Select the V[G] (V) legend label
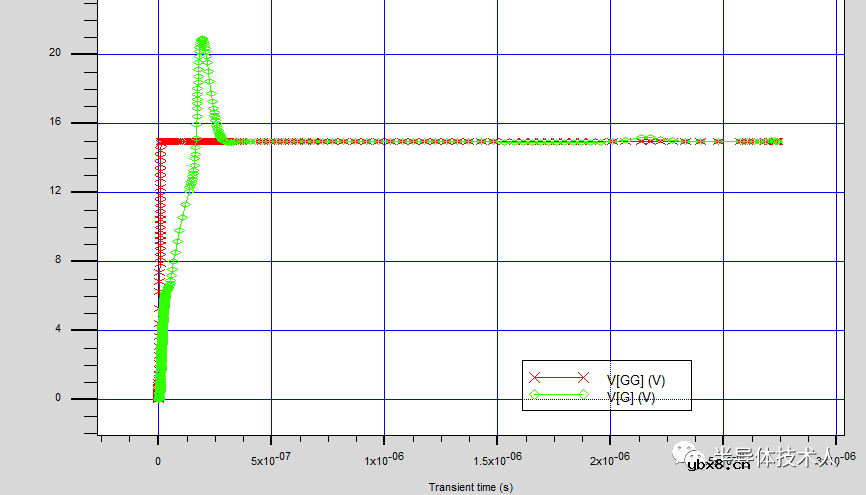This screenshot has width=866, height=495. [631, 397]
